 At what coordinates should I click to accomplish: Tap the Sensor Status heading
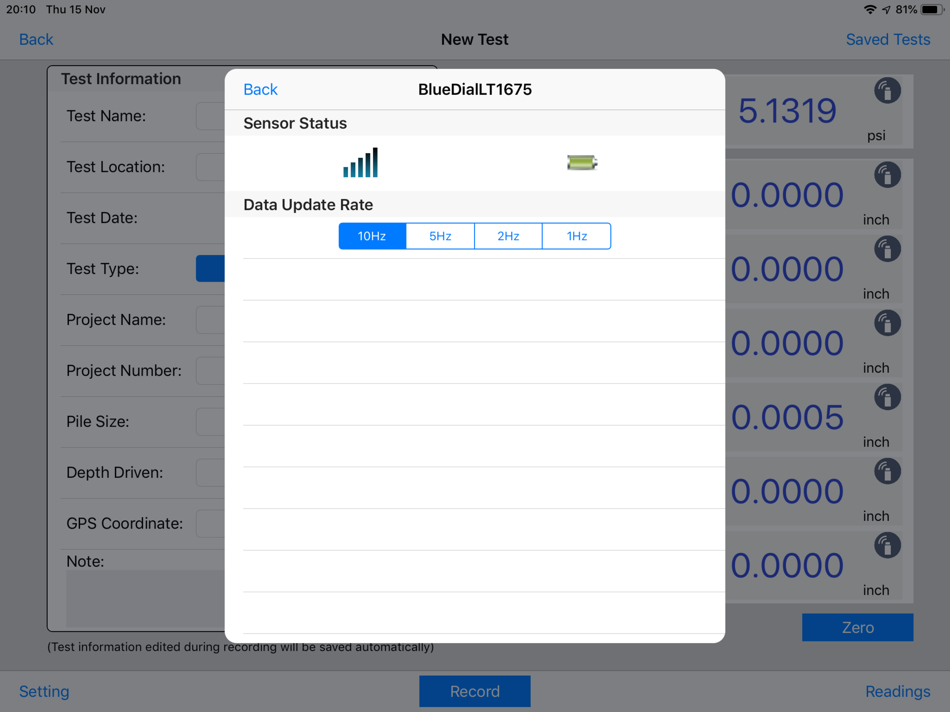pyautogui.click(x=295, y=123)
